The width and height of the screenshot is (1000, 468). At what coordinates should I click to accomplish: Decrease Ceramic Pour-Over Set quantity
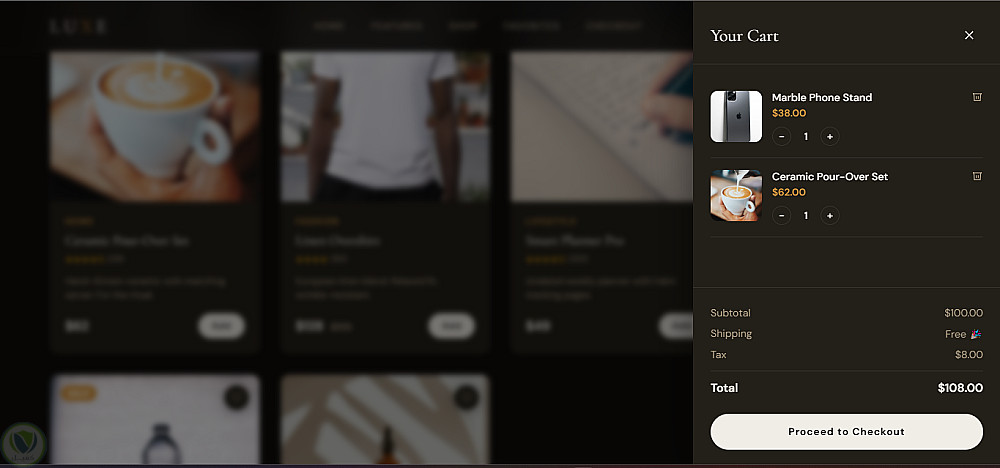pos(781,216)
